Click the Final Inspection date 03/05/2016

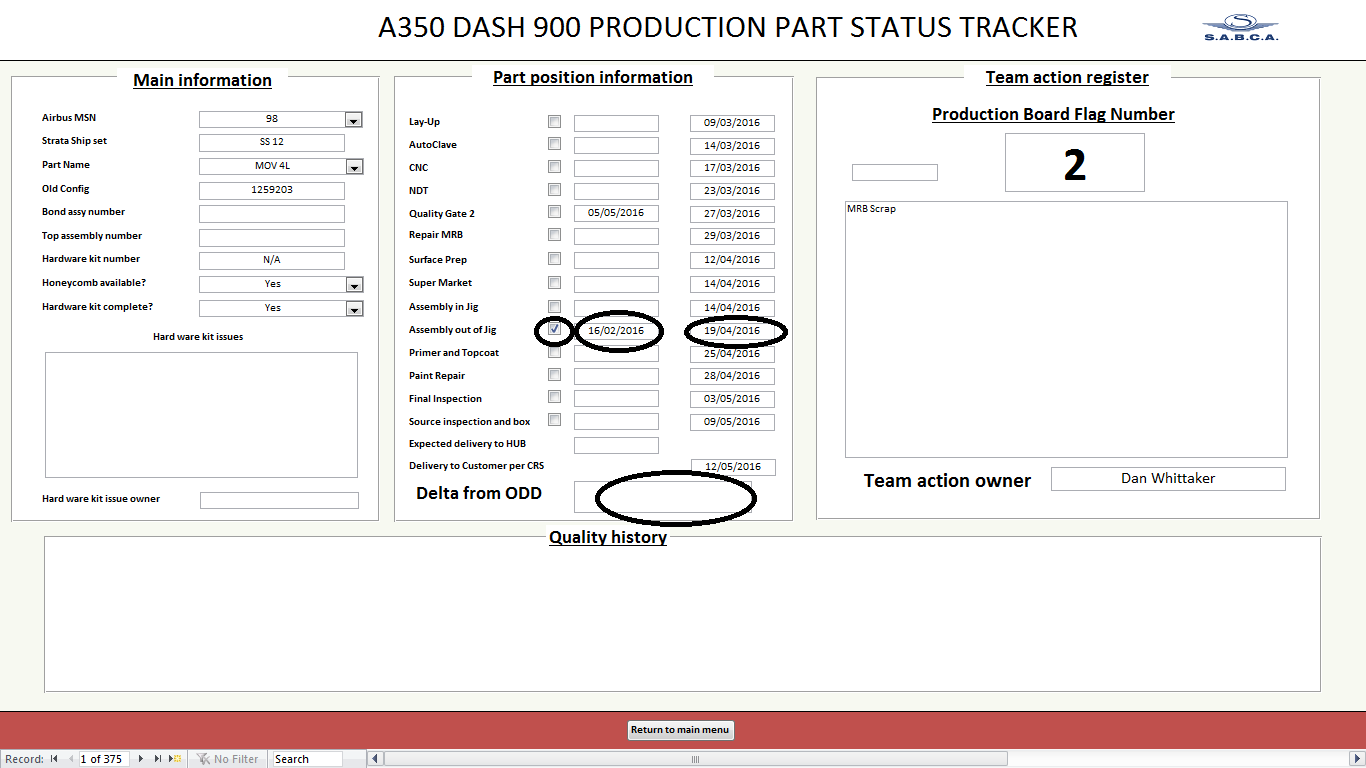coord(732,400)
